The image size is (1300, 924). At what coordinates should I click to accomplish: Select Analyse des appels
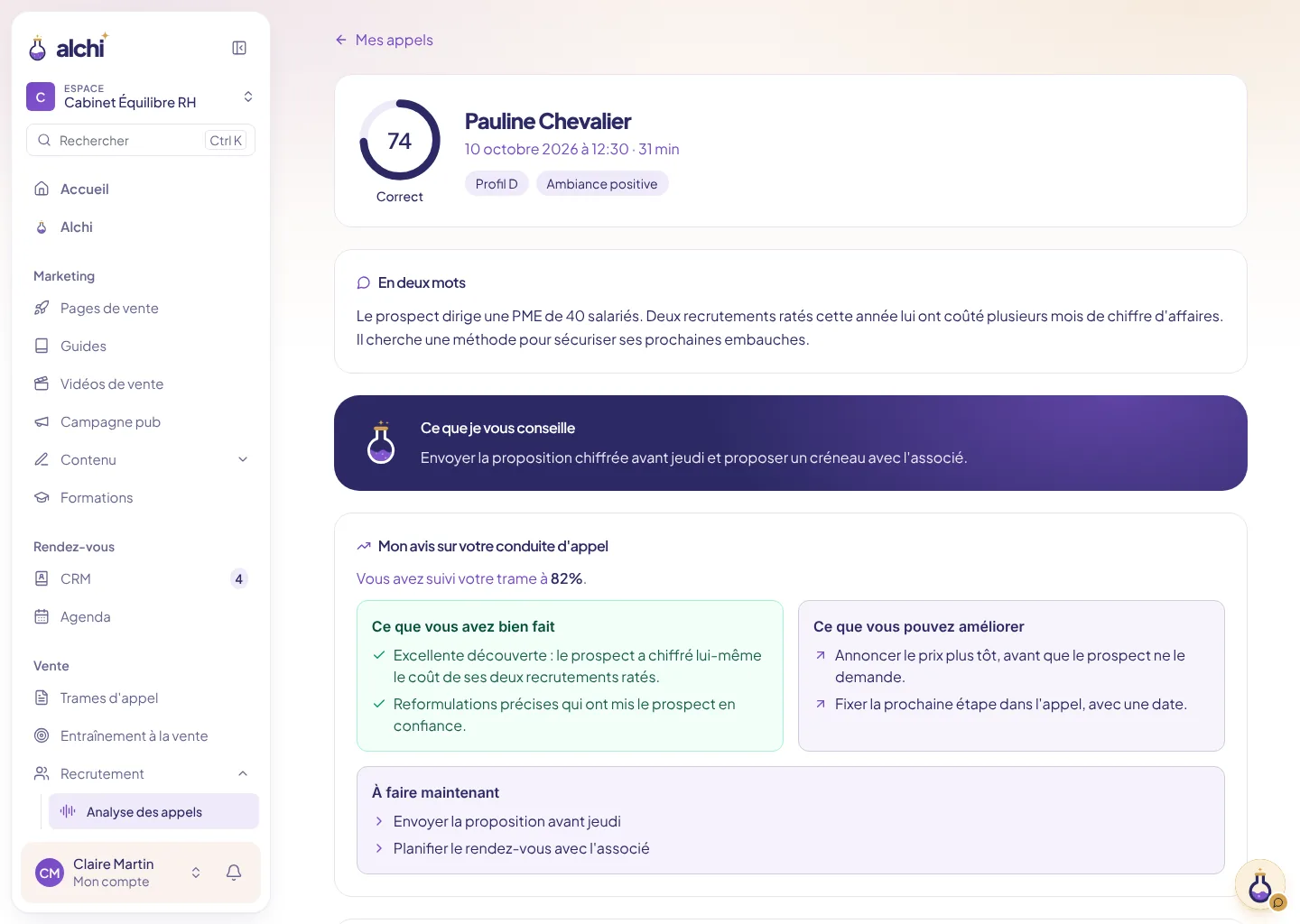pos(153,811)
